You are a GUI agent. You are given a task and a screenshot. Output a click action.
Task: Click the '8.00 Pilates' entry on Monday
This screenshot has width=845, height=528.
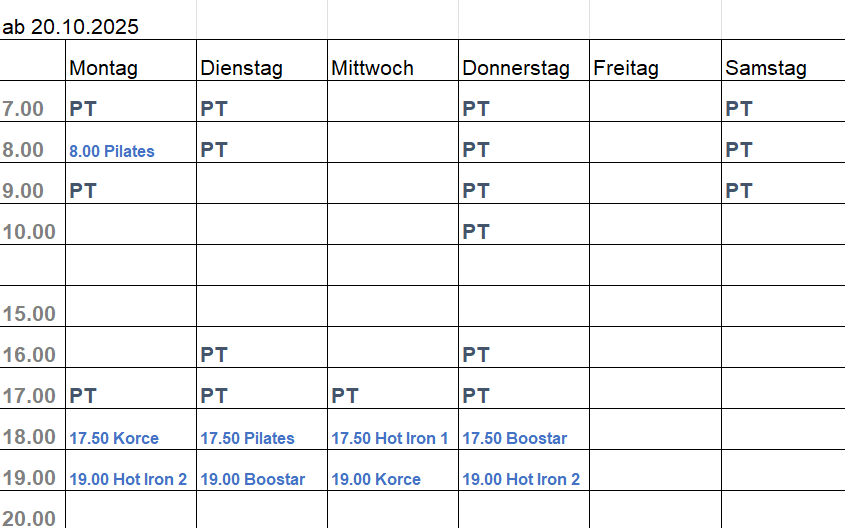tap(112, 151)
